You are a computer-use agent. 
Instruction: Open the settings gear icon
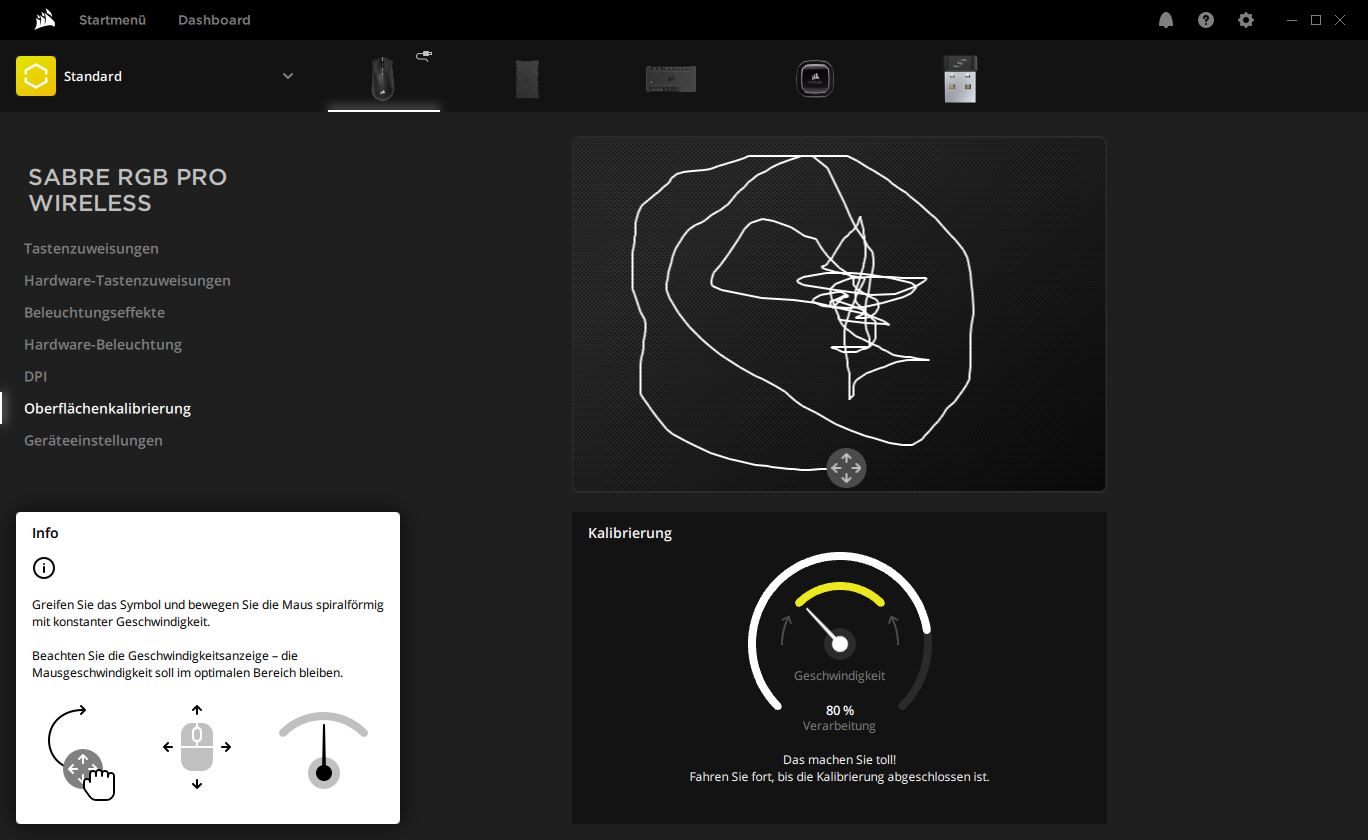pyautogui.click(x=1246, y=20)
